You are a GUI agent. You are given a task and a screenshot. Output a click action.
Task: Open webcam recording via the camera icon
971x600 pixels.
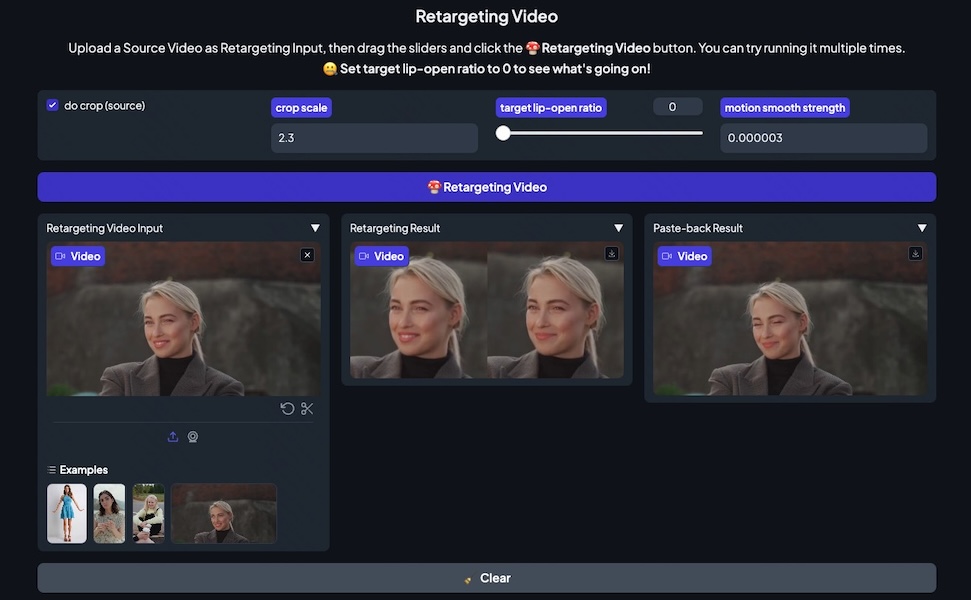193,436
